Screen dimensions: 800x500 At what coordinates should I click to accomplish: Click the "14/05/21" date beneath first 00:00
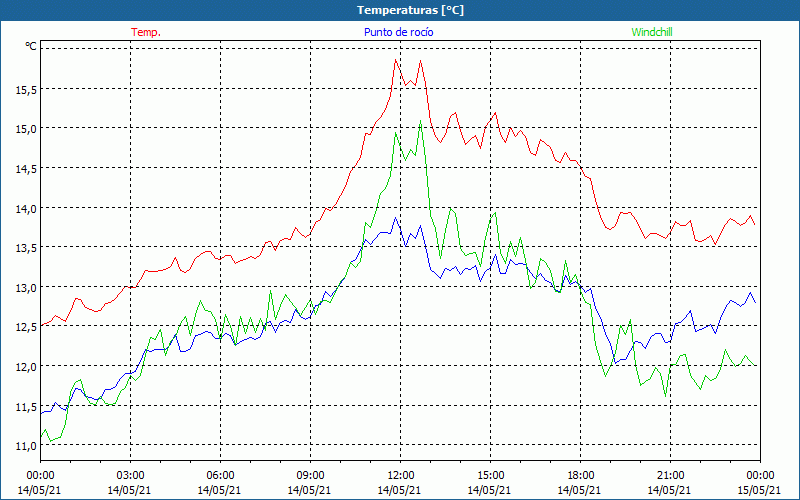(40, 490)
